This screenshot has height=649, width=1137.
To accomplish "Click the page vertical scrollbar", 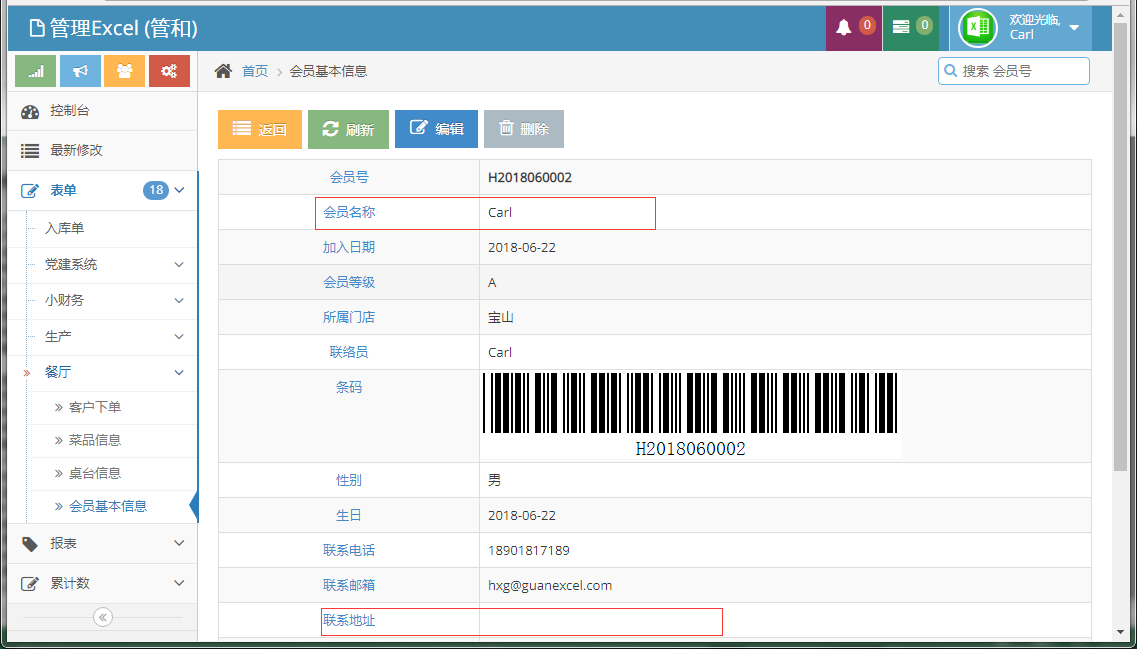I will tap(1120, 247).
